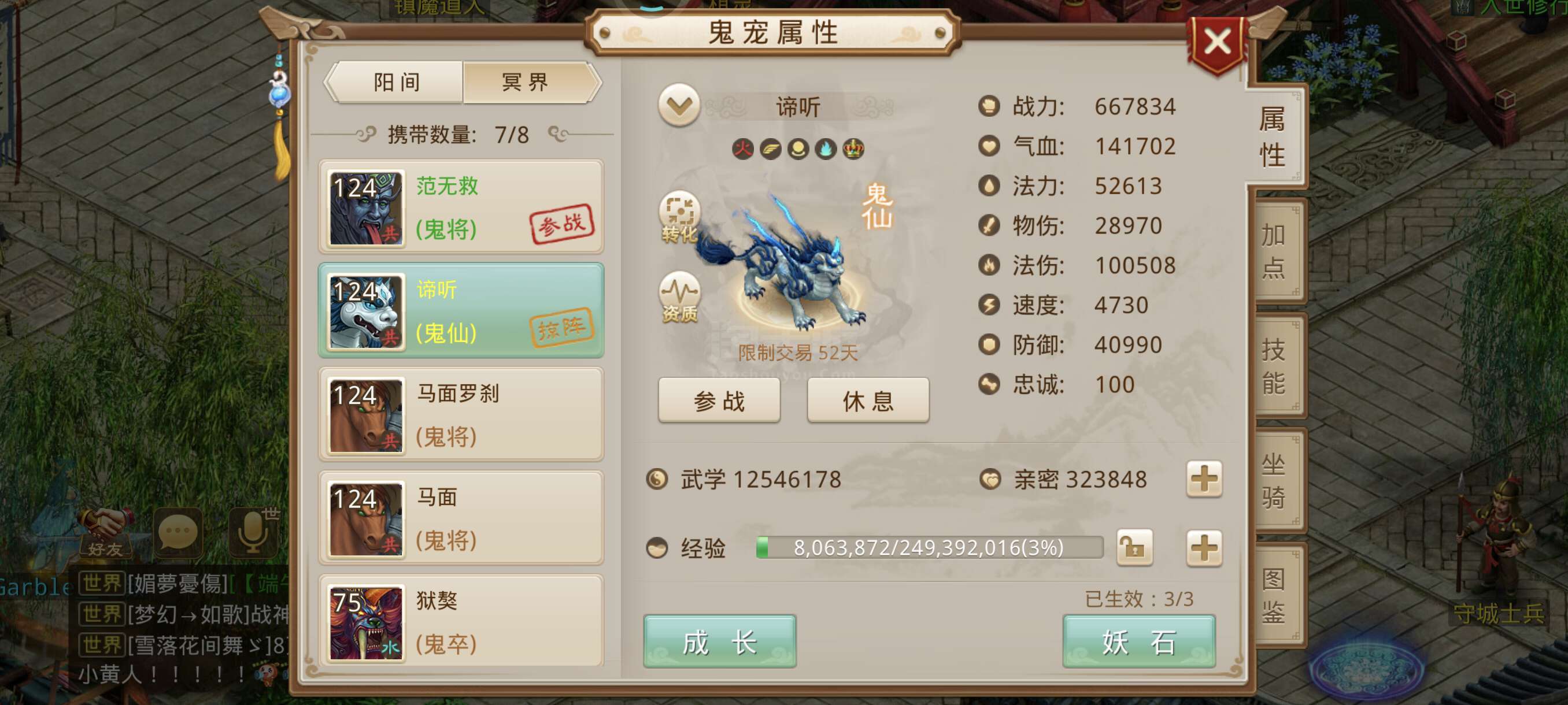1568x705 pixels.
Task: Click the 经验 progress bar
Action: tap(930, 547)
